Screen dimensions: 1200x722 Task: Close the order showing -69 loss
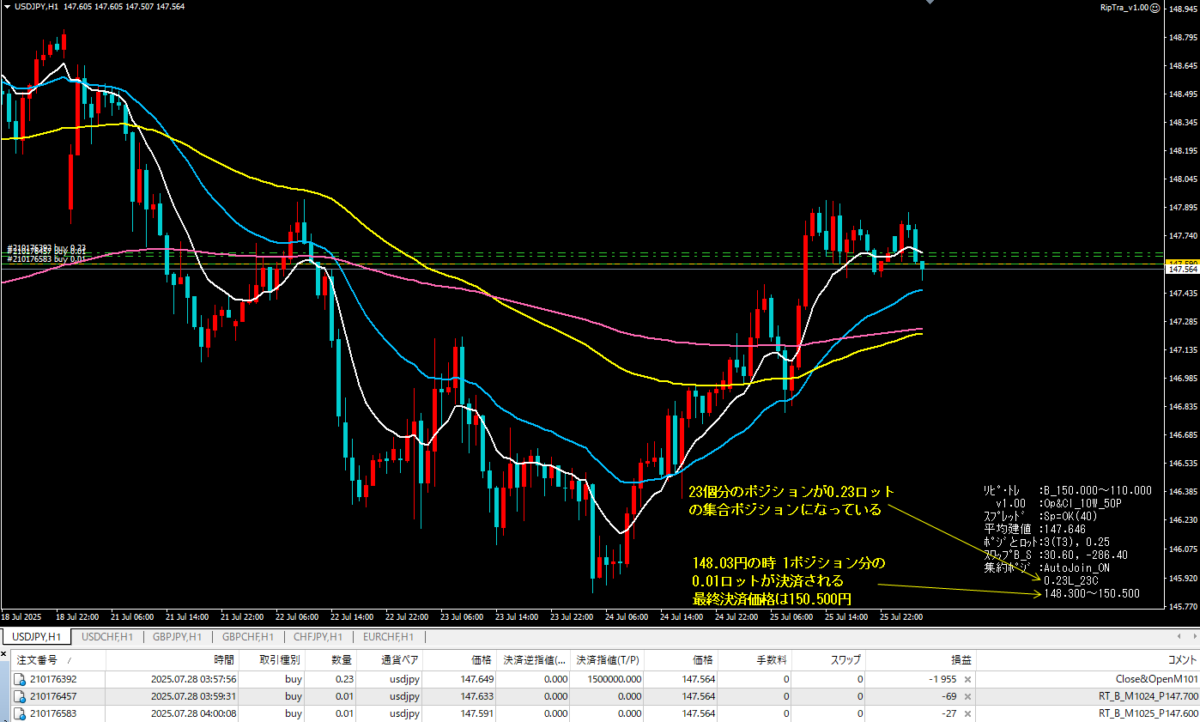[x=966, y=696]
